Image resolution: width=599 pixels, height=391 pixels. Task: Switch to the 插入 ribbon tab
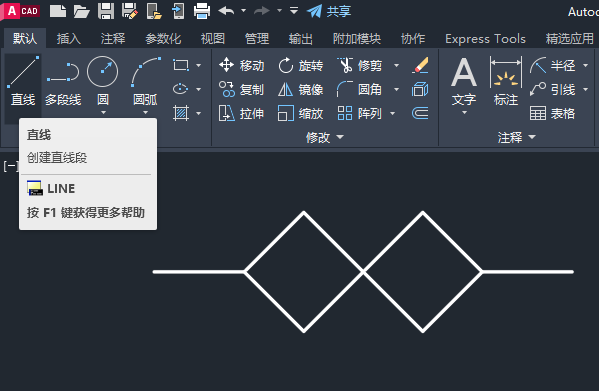[x=69, y=39]
